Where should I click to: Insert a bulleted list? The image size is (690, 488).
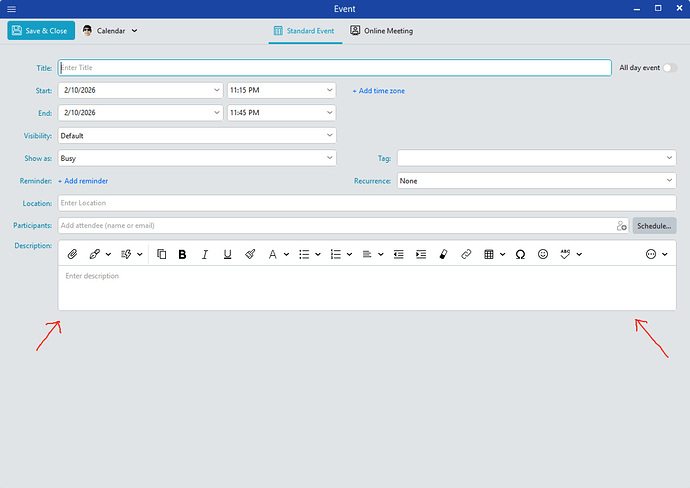click(x=304, y=254)
